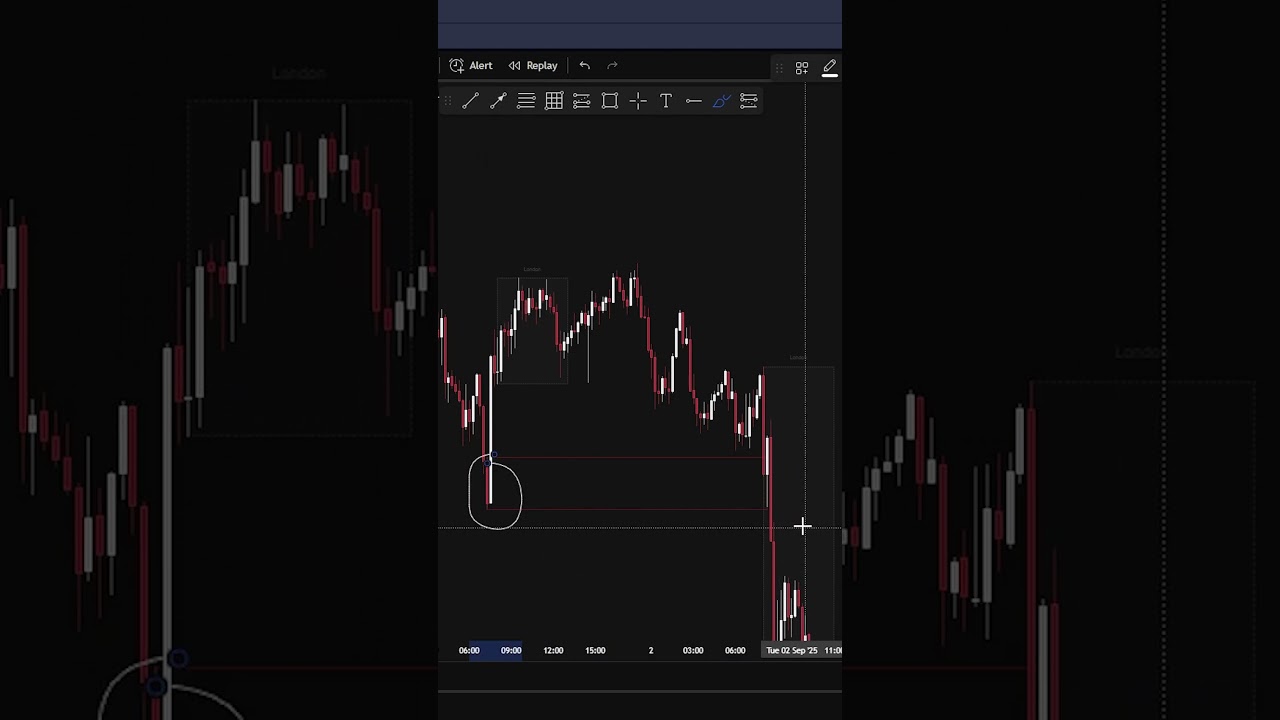Open the add widgets layout icon
This screenshot has height=720, width=1280.
pos(802,68)
